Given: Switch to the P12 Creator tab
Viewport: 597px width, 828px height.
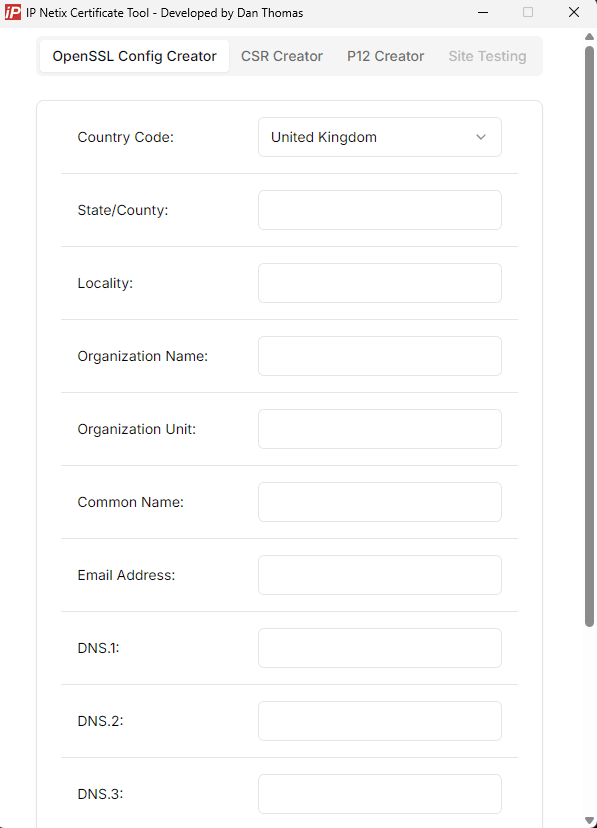Looking at the screenshot, I should pos(385,56).
